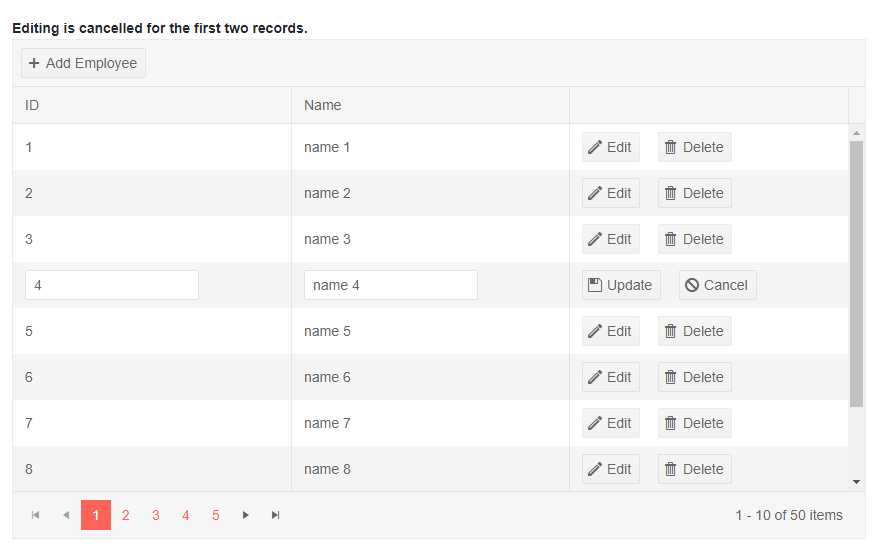This screenshot has height=550, width=872.
Task: Click the Cancel ban icon in row 4
Action: pos(692,285)
